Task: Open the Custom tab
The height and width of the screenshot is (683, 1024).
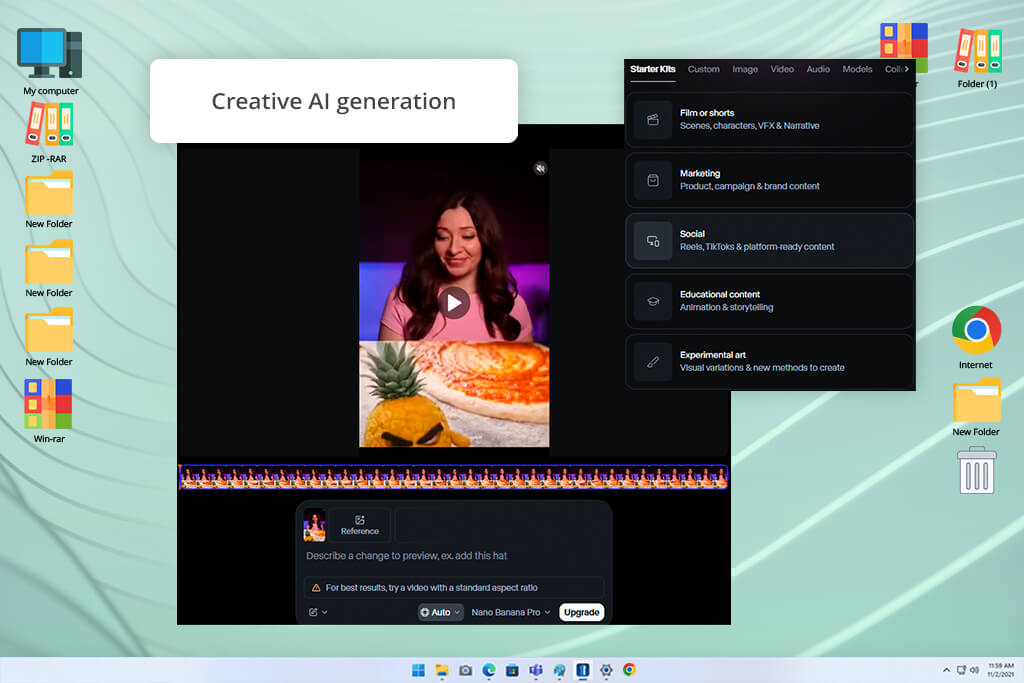Action: tap(703, 69)
